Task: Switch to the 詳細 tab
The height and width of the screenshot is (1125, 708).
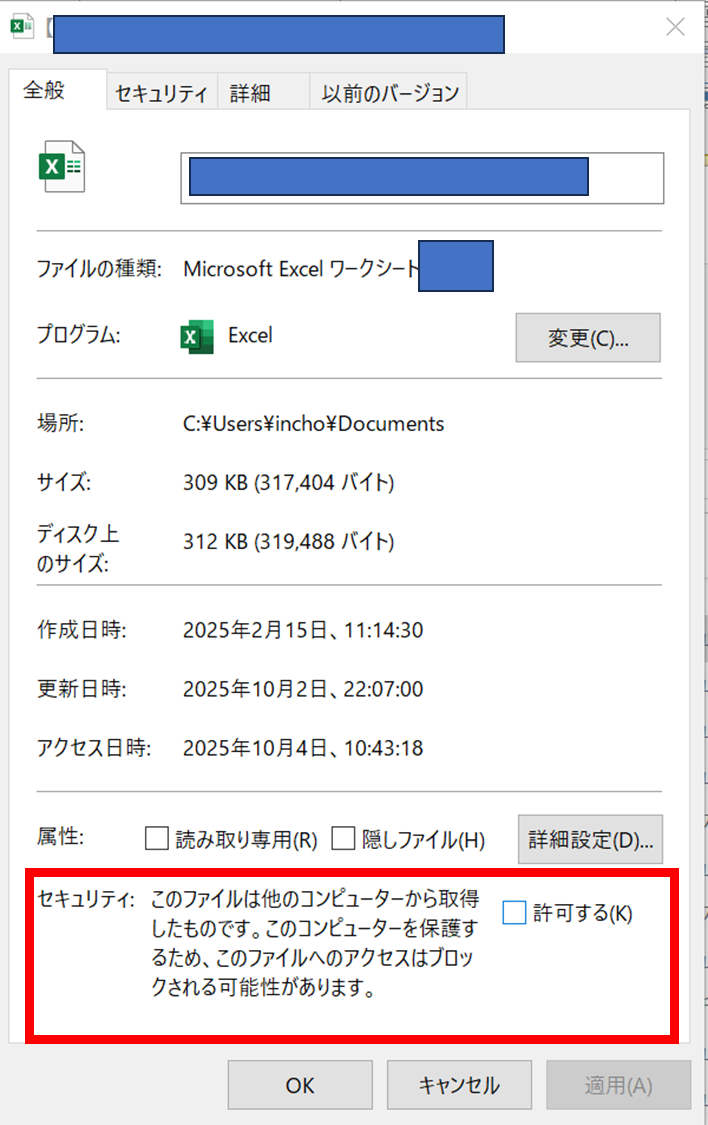Action: tap(250, 94)
